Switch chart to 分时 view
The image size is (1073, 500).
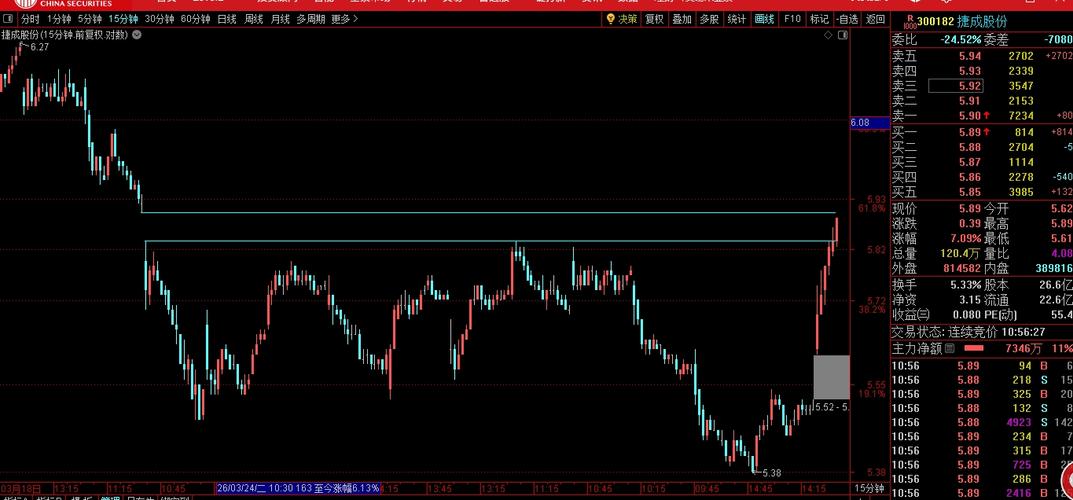coord(29,19)
